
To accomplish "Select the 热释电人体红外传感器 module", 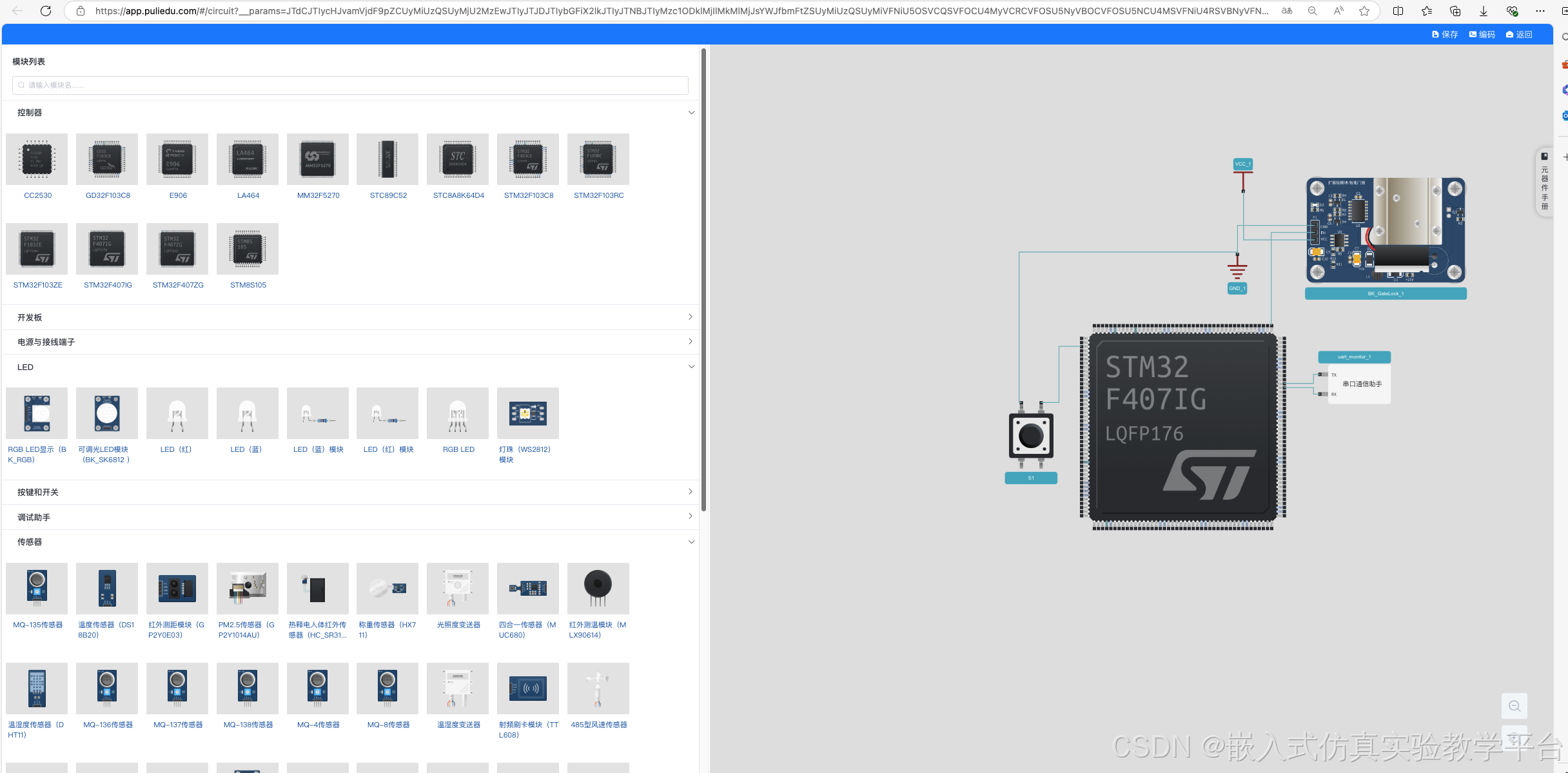I will point(318,589).
